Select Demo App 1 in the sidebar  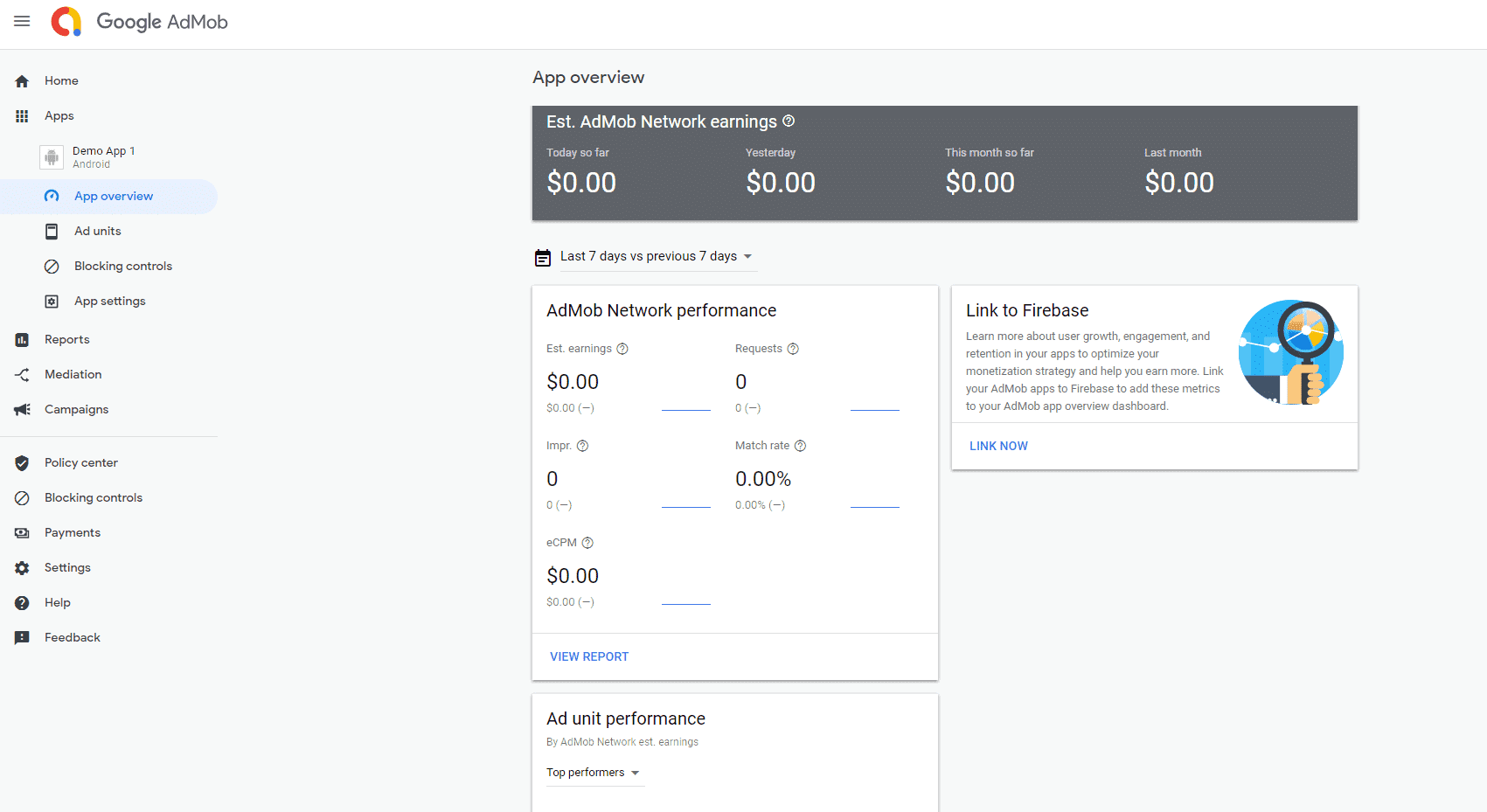coord(103,156)
